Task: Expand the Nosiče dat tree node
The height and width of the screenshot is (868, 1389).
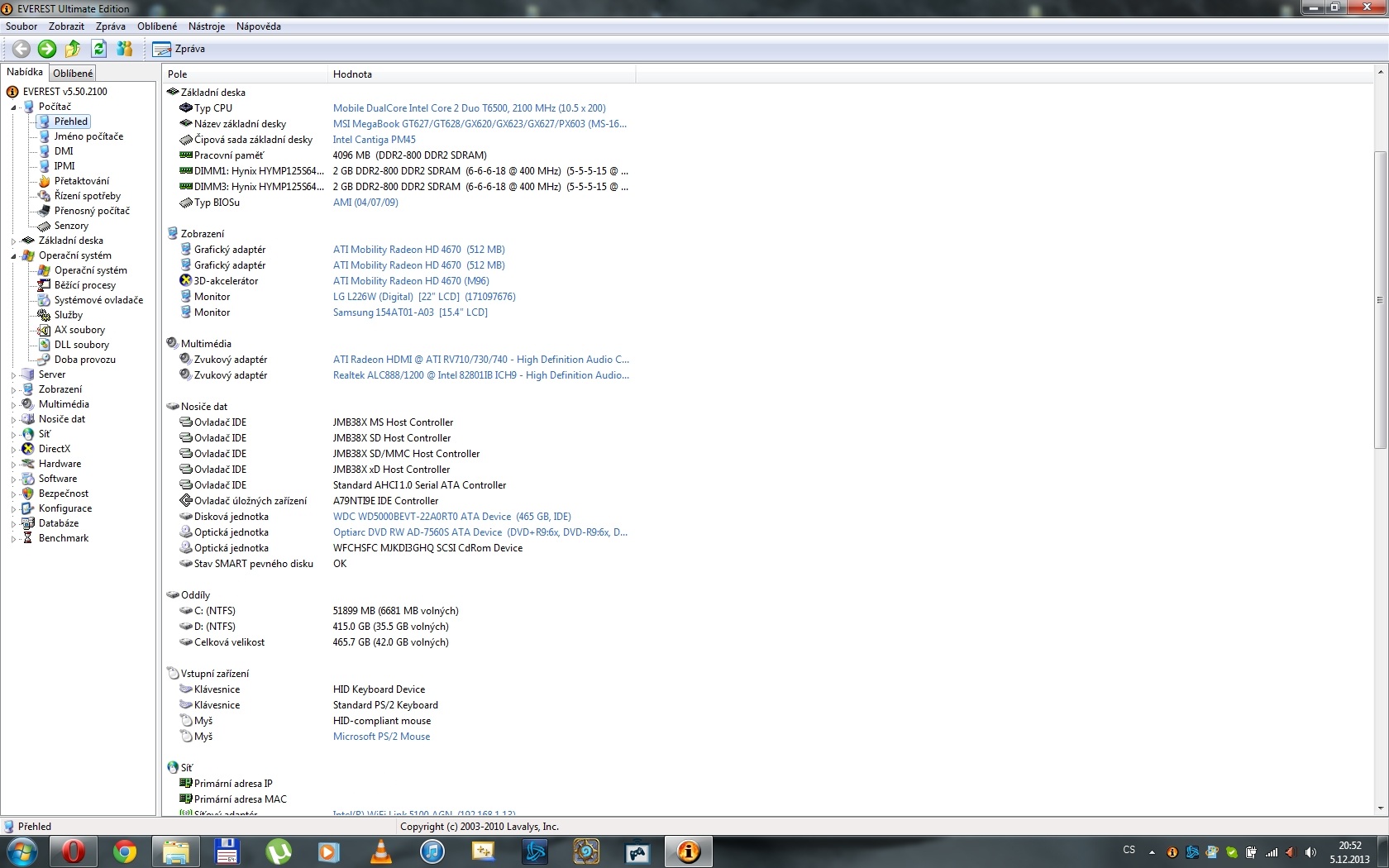Action: 13,420
